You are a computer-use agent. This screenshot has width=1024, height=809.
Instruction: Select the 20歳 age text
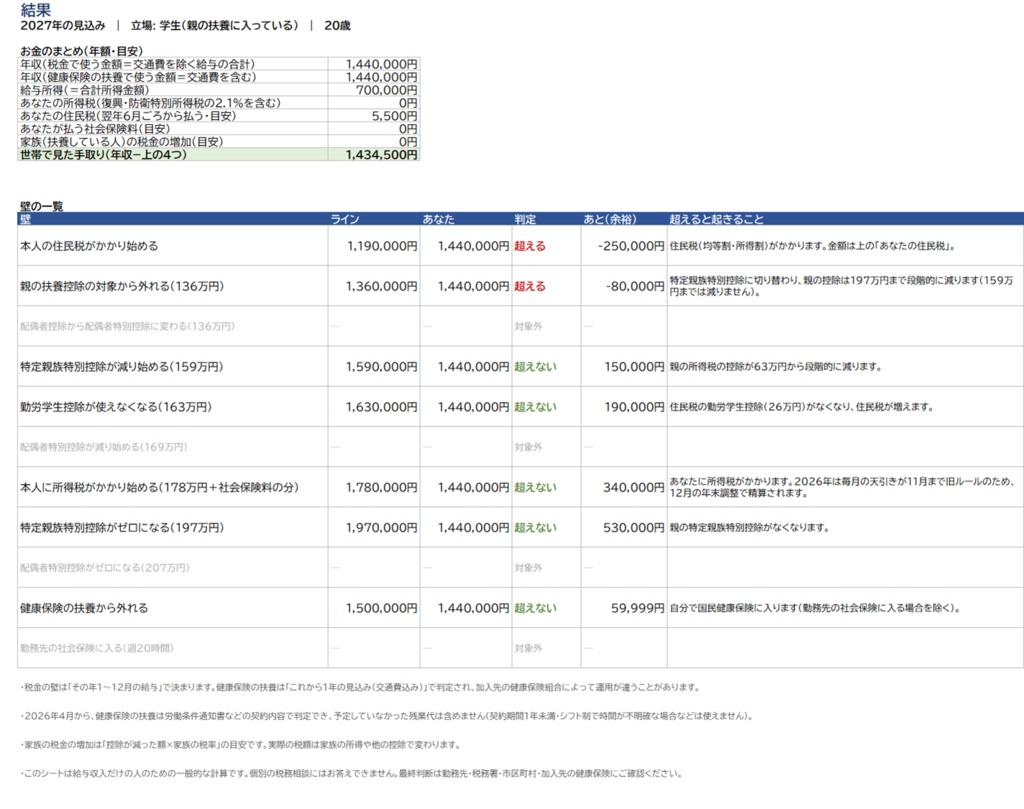(338, 25)
